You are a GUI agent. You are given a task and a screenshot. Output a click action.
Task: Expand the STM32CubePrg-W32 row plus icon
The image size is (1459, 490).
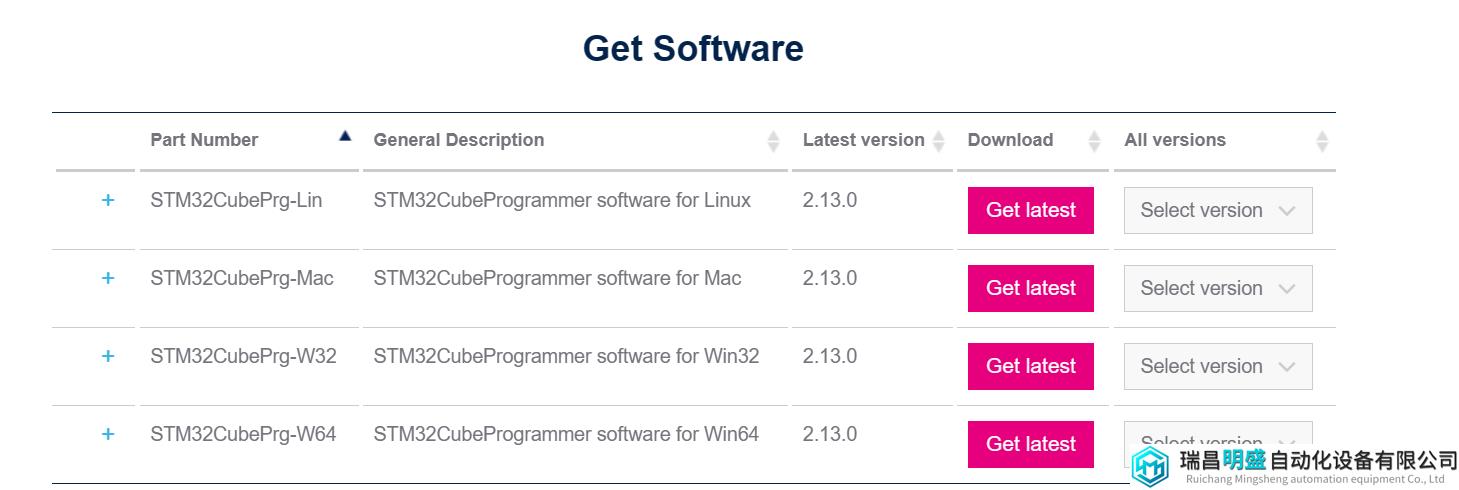click(108, 356)
